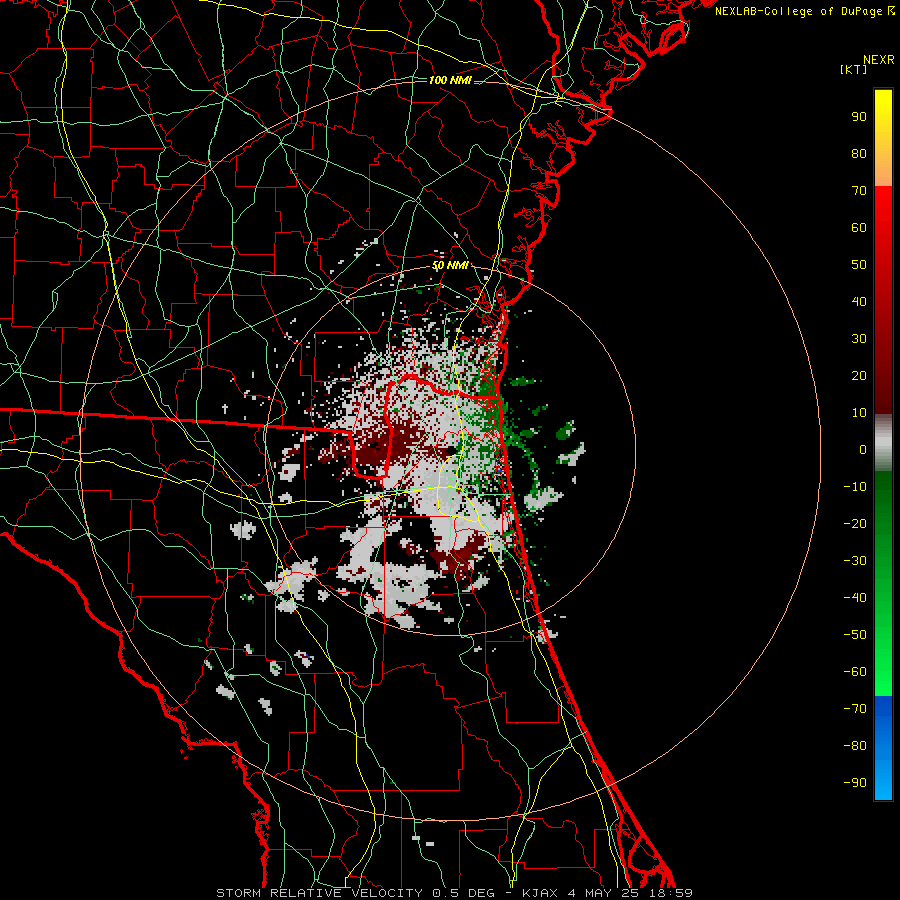This screenshot has width=900, height=900.
Task: Click the "[KT]" units label
Action: click(854, 69)
